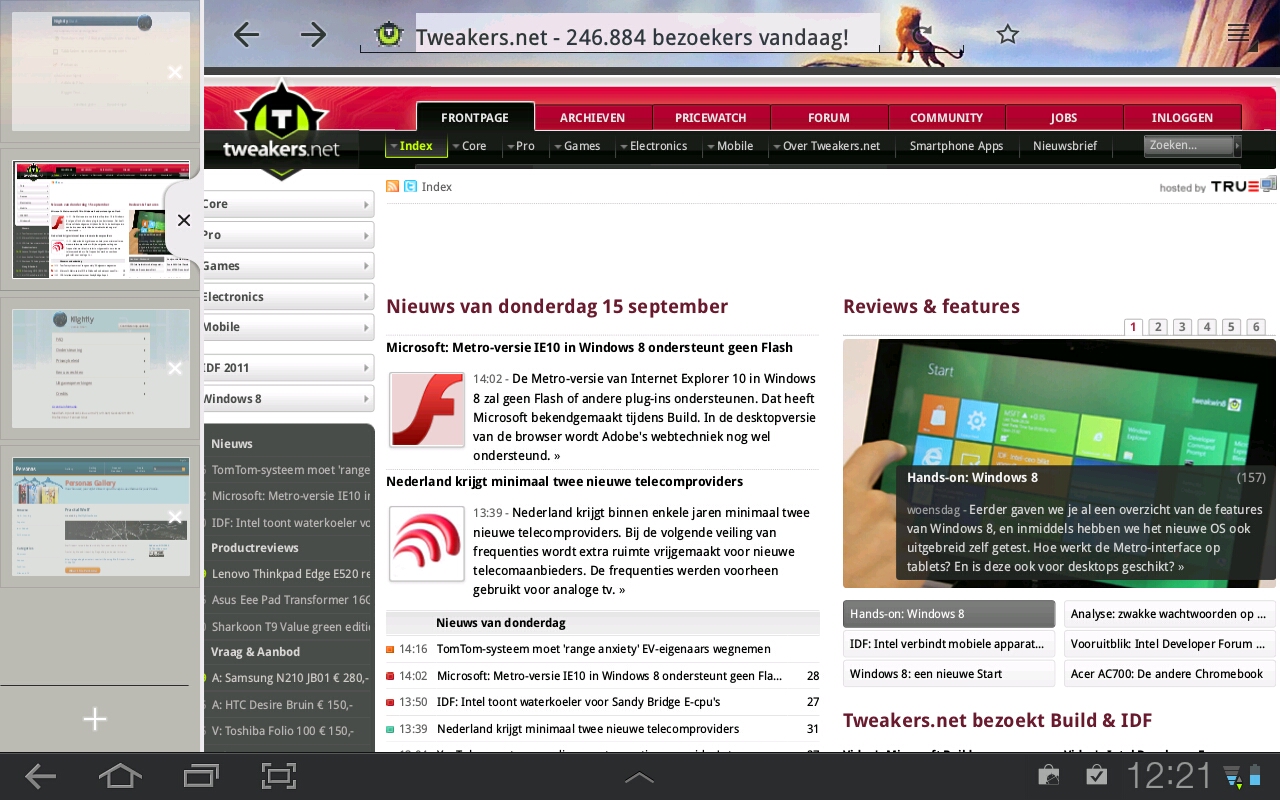Tap the Tweakers favicon beside the page title
The image size is (1280, 800).
click(x=388, y=36)
